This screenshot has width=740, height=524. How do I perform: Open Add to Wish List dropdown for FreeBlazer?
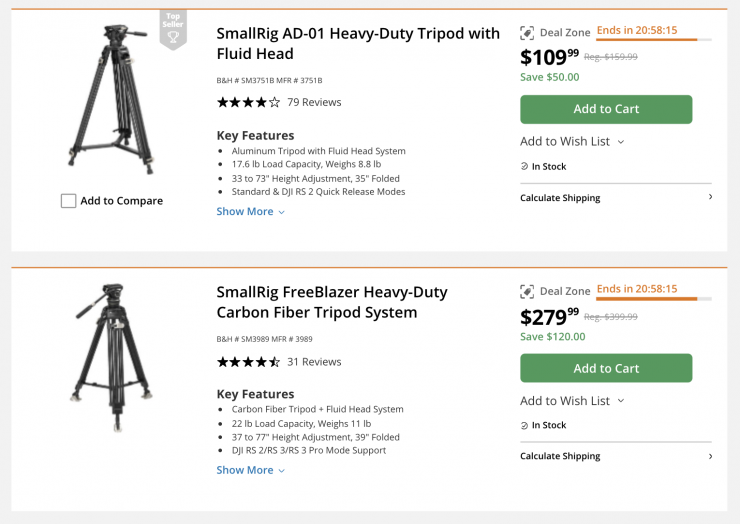[x=572, y=400]
